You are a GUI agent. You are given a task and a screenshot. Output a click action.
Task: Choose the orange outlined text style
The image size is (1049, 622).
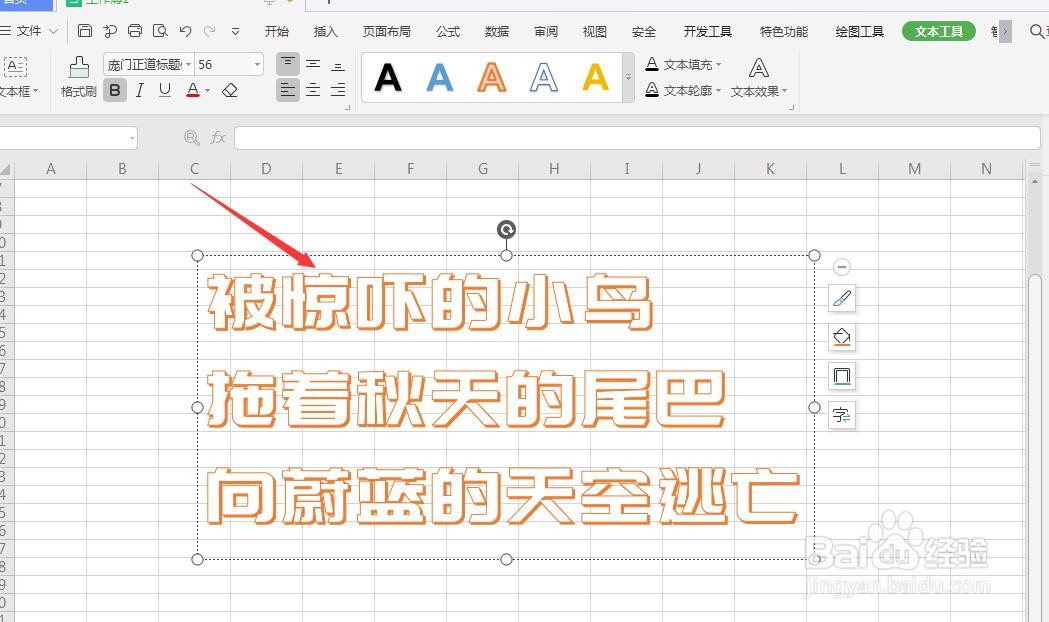click(x=492, y=78)
